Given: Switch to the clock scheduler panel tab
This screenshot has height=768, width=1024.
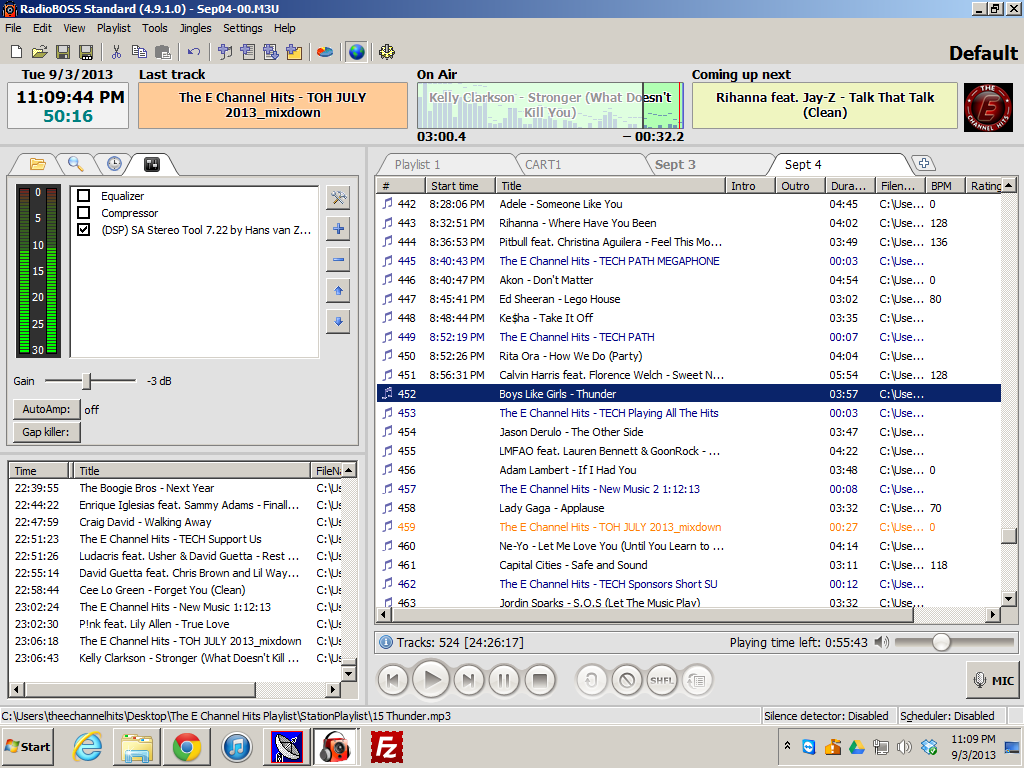Looking at the screenshot, I should pyautogui.click(x=114, y=165).
